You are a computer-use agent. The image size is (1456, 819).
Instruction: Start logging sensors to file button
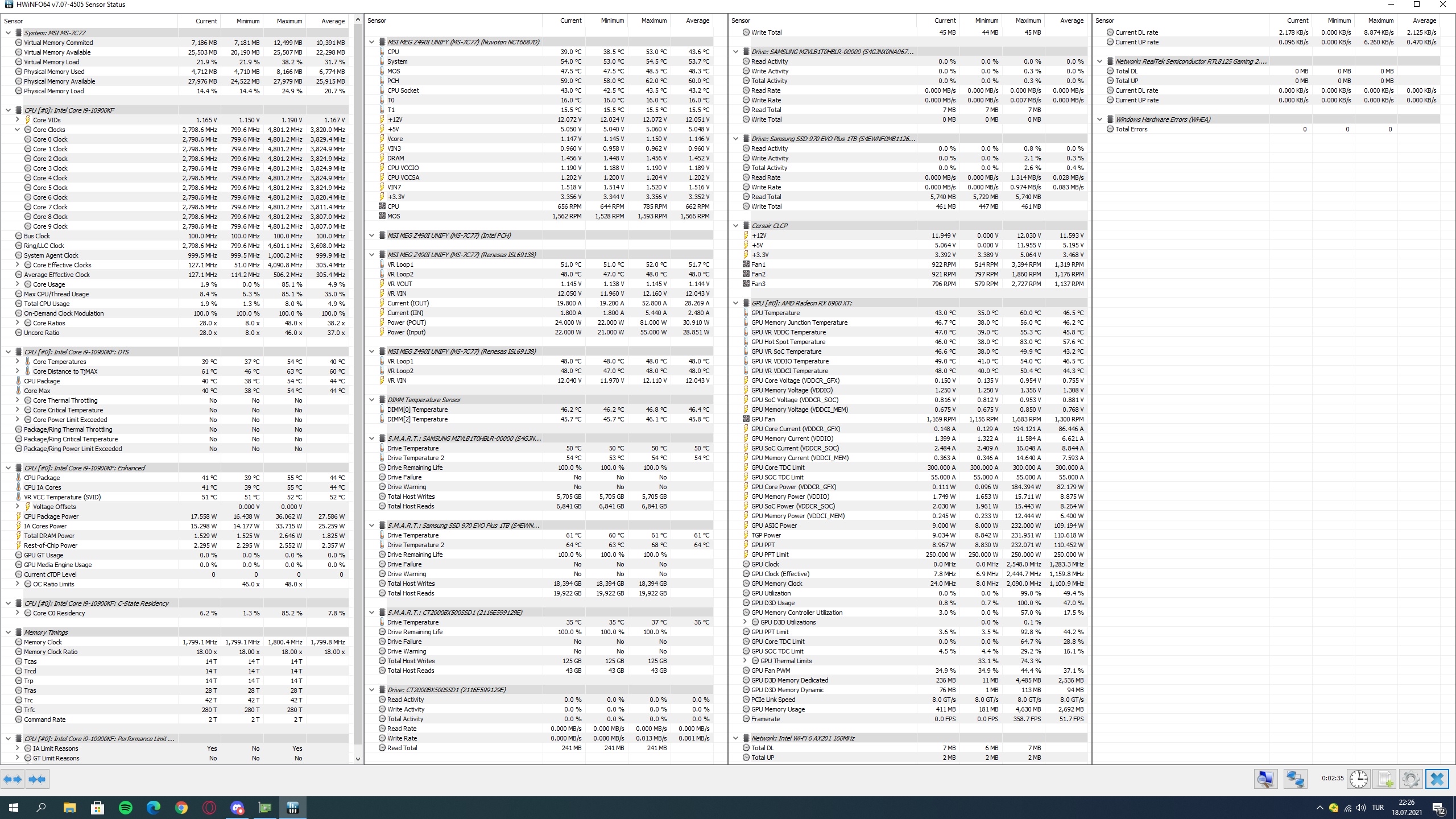coord(1385,779)
